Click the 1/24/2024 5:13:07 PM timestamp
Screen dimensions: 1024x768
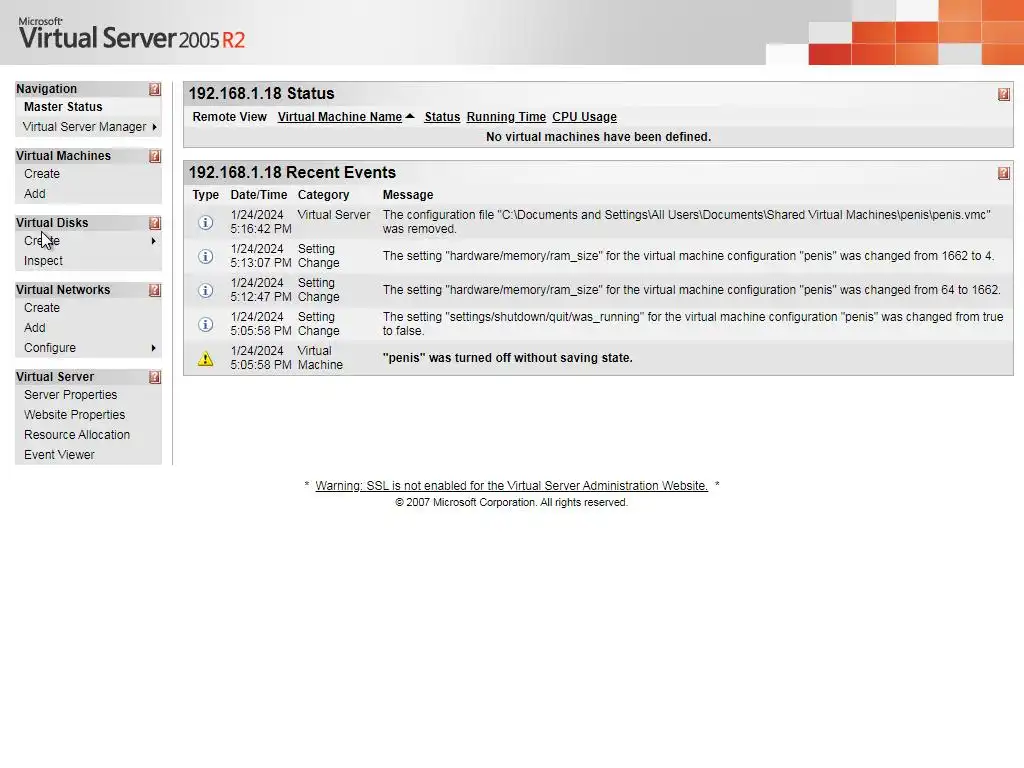pos(261,256)
